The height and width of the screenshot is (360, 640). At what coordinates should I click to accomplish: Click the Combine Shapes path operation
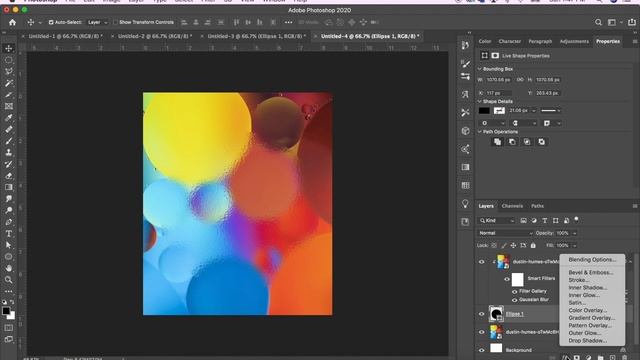click(497, 142)
